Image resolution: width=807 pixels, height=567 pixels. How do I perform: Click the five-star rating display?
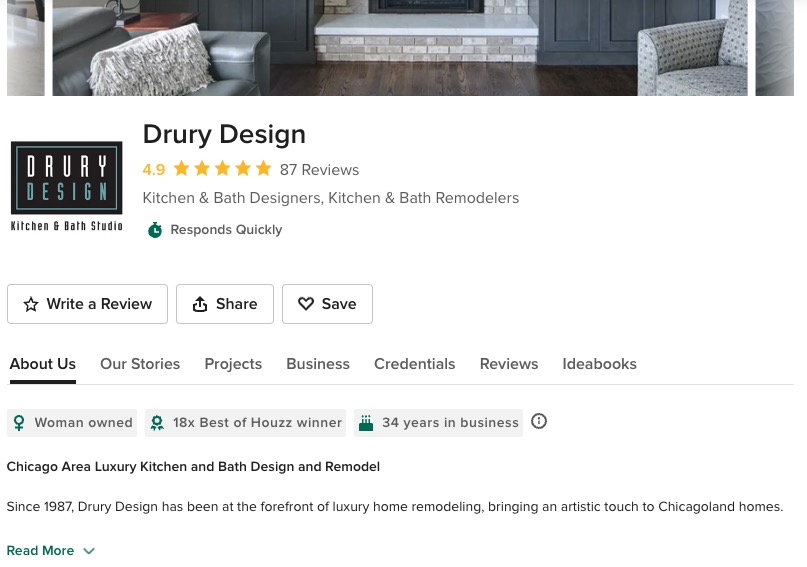pyautogui.click(x=222, y=168)
